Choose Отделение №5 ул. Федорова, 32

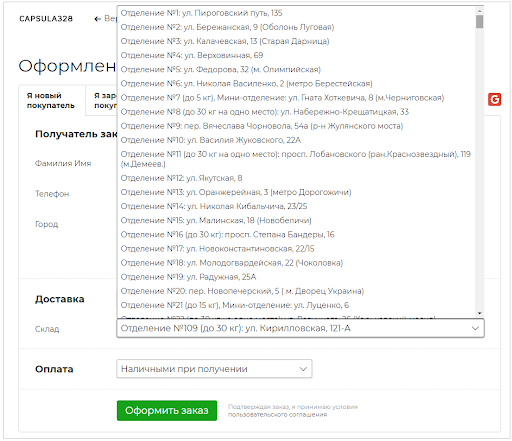(296, 69)
